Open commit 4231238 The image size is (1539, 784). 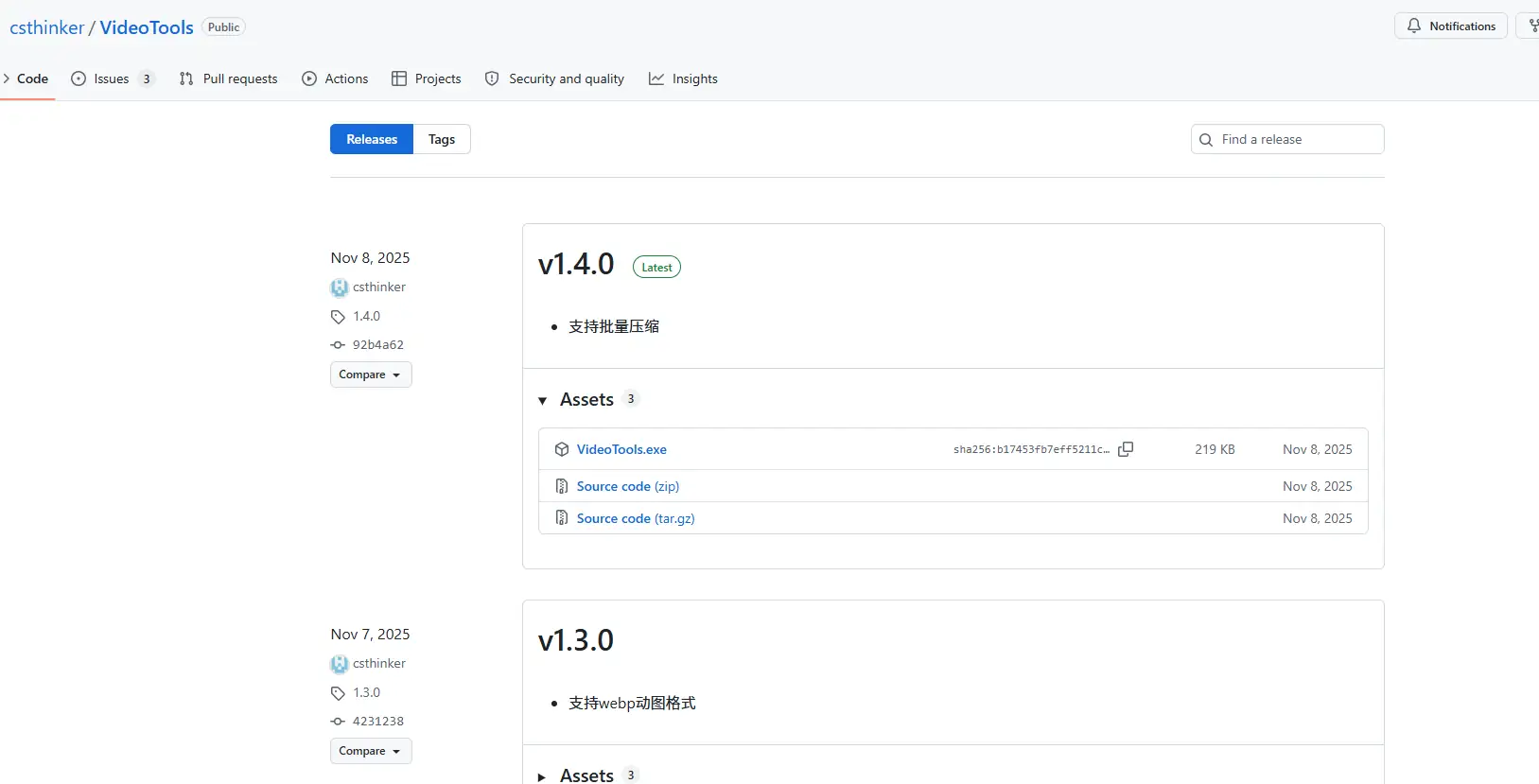pyautogui.click(x=378, y=722)
